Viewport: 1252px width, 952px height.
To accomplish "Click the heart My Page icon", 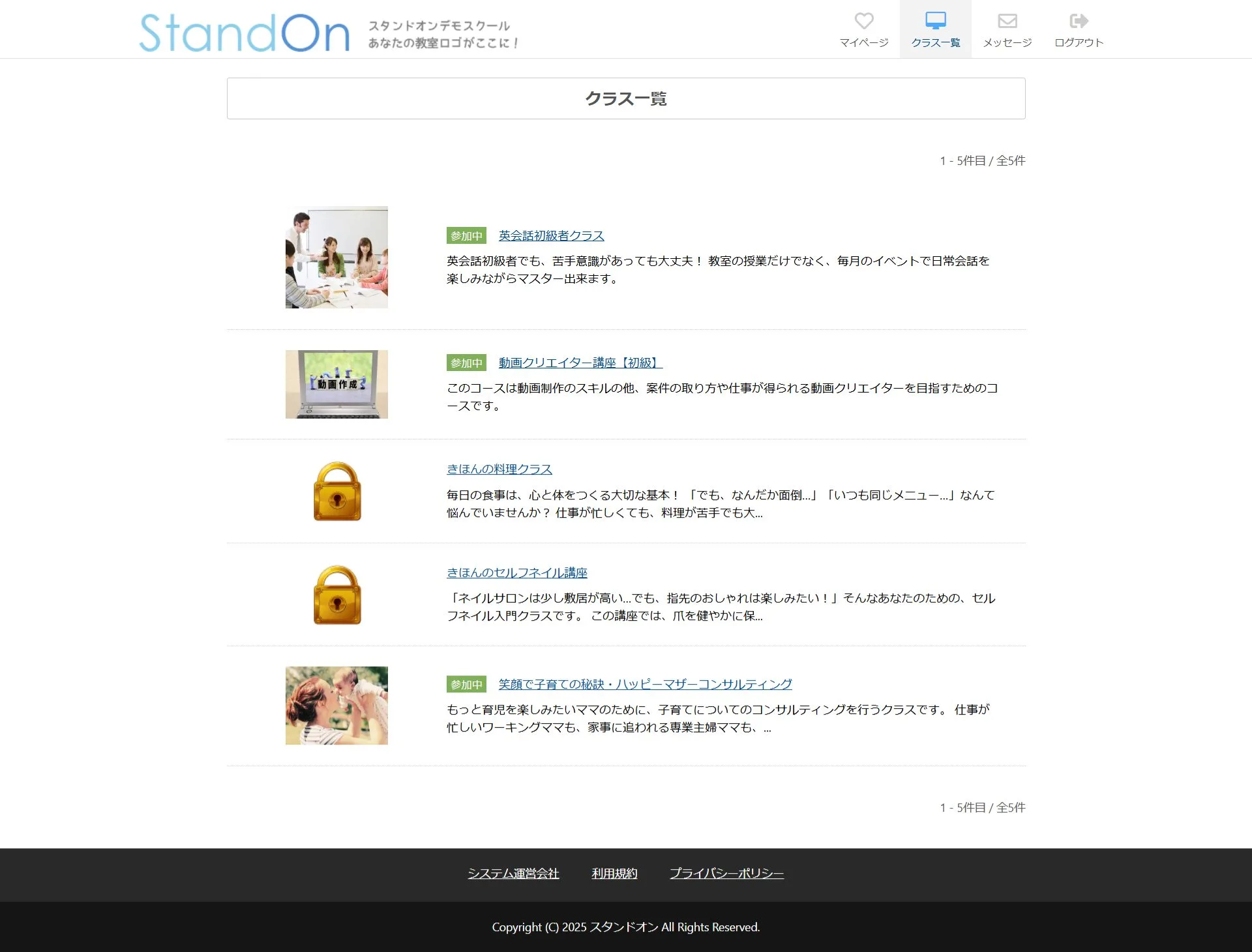I will tap(863, 22).
